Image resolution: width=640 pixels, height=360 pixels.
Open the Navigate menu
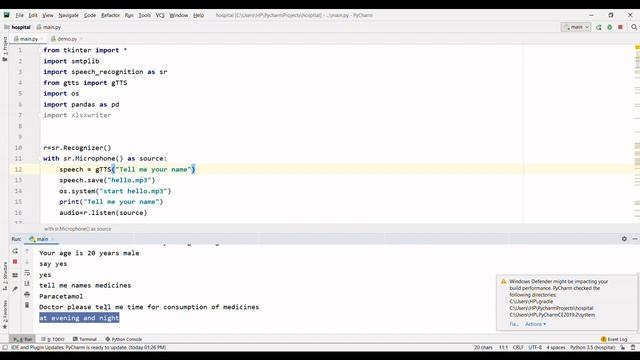point(68,15)
